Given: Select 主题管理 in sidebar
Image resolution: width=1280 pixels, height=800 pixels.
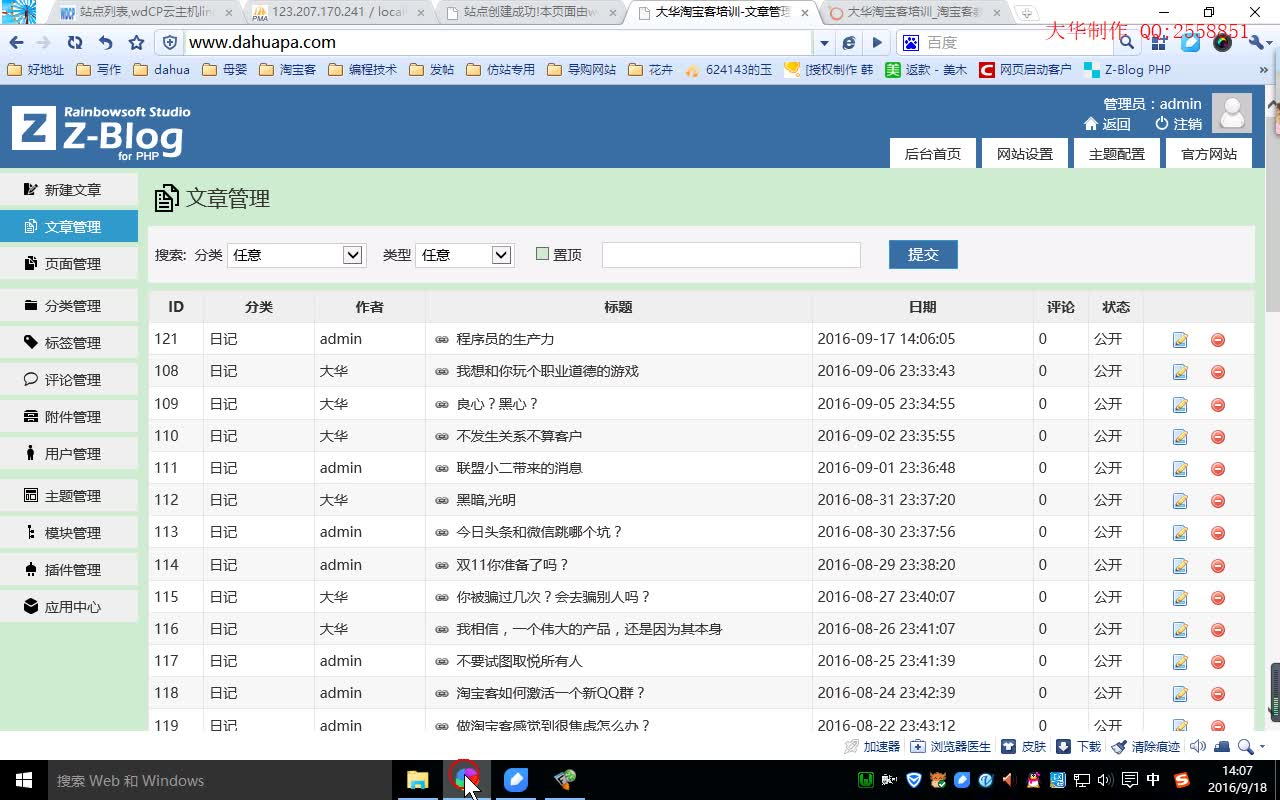Looking at the screenshot, I should click(69, 496).
